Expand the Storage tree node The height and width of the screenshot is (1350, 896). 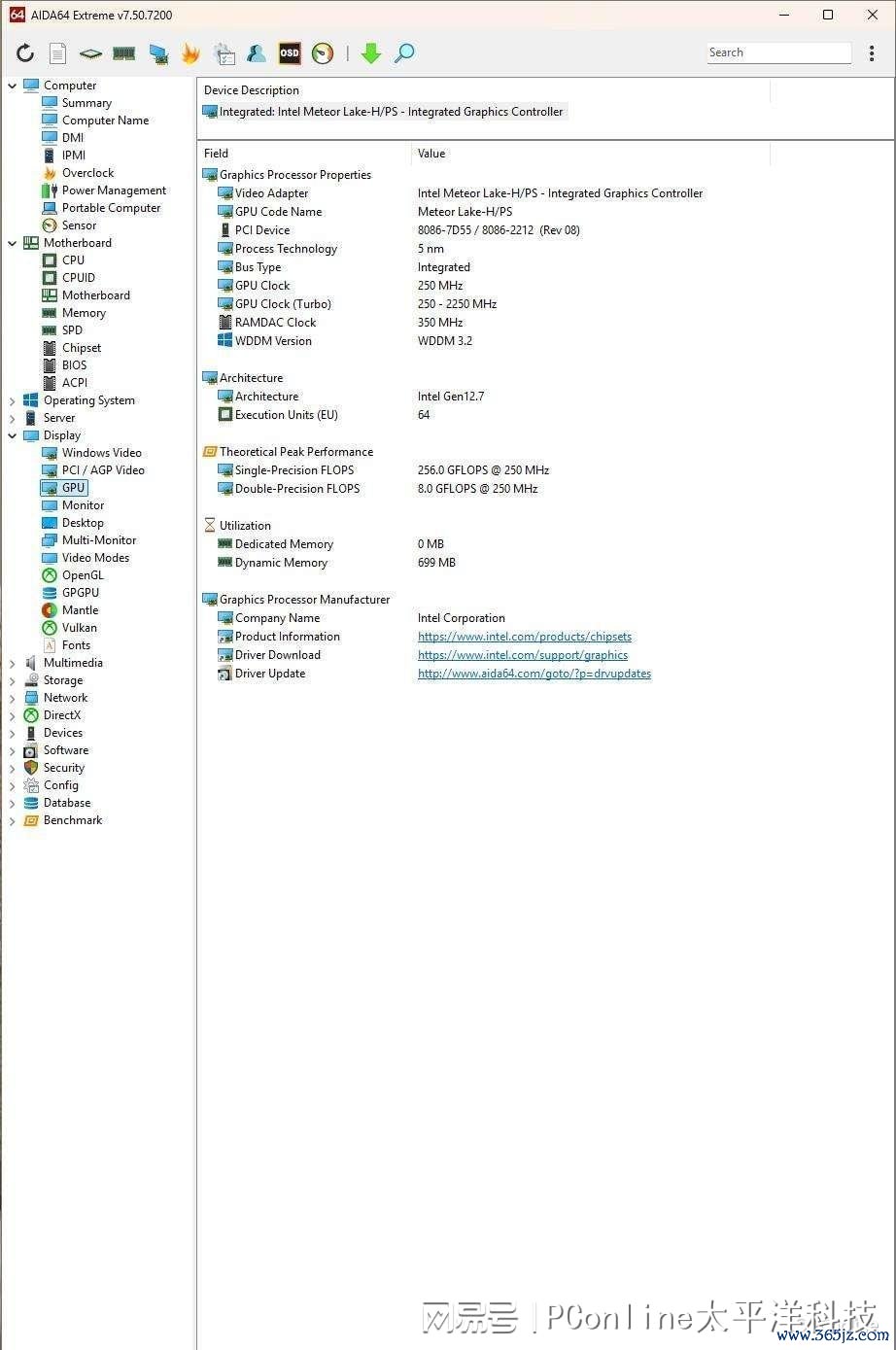coord(13,680)
